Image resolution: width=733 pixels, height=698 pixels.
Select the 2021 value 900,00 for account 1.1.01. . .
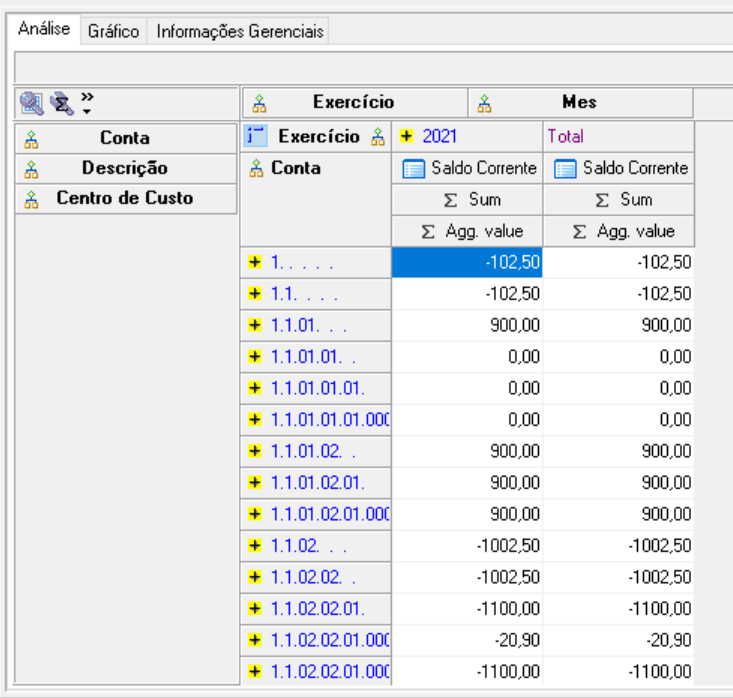tap(467, 325)
